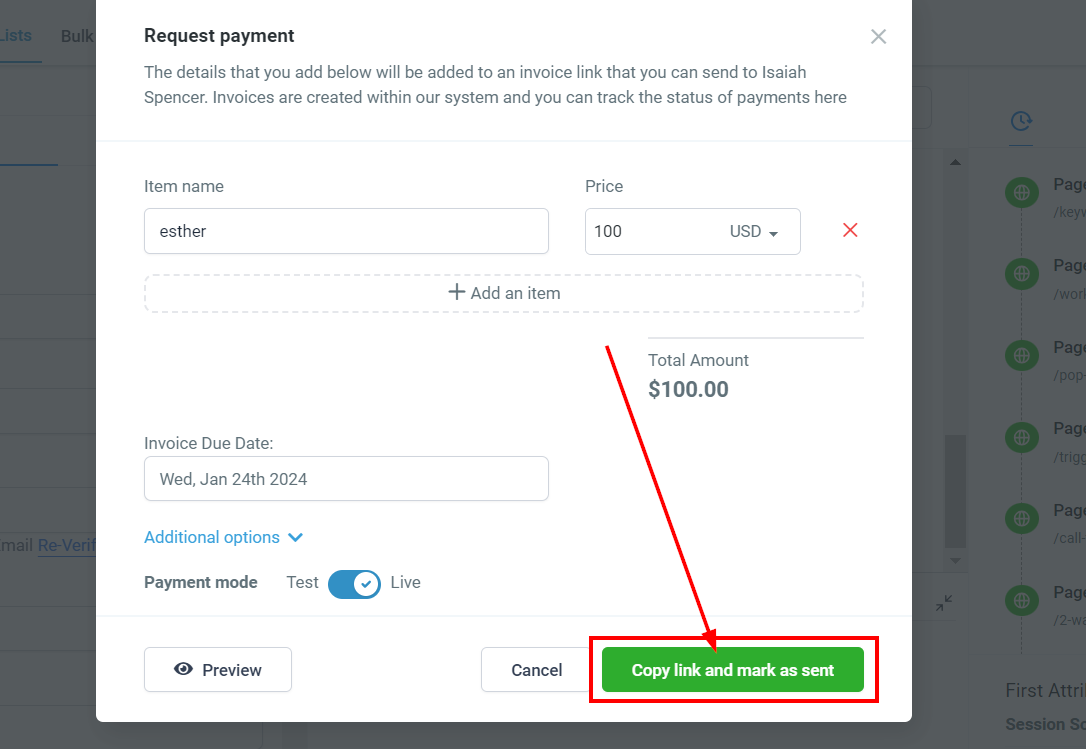Click the globe icon beside /2-wa page entry
Screen dimensions: 1086x749
[x=1022, y=600]
